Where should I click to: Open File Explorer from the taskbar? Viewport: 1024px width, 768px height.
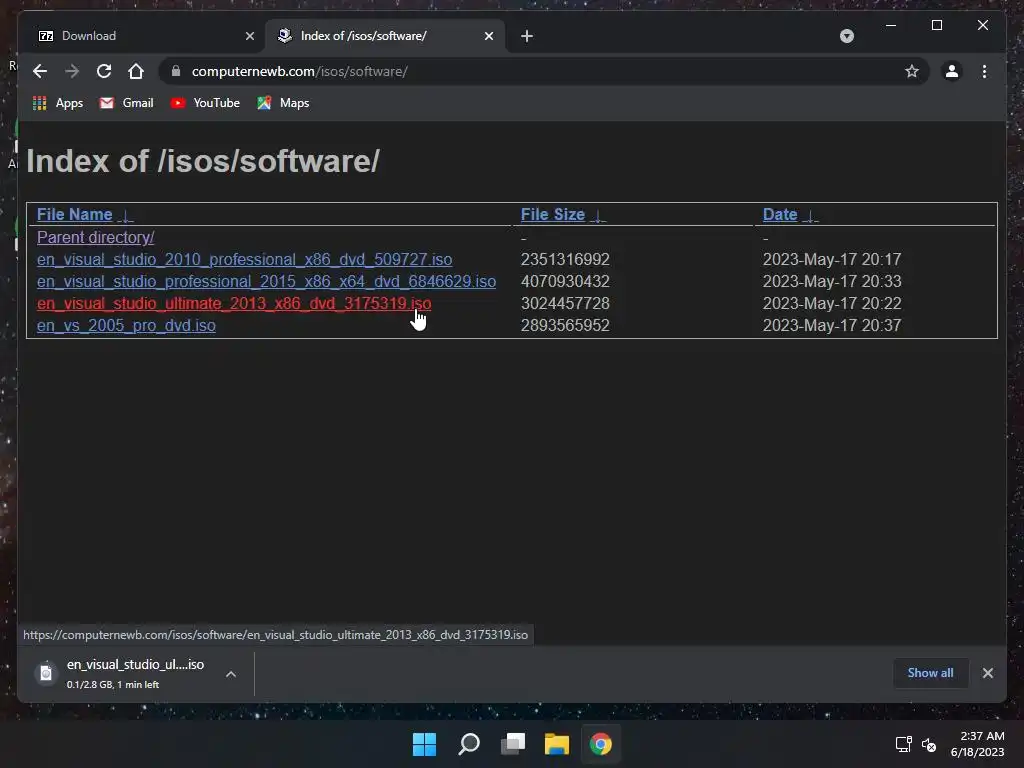pyautogui.click(x=556, y=744)
